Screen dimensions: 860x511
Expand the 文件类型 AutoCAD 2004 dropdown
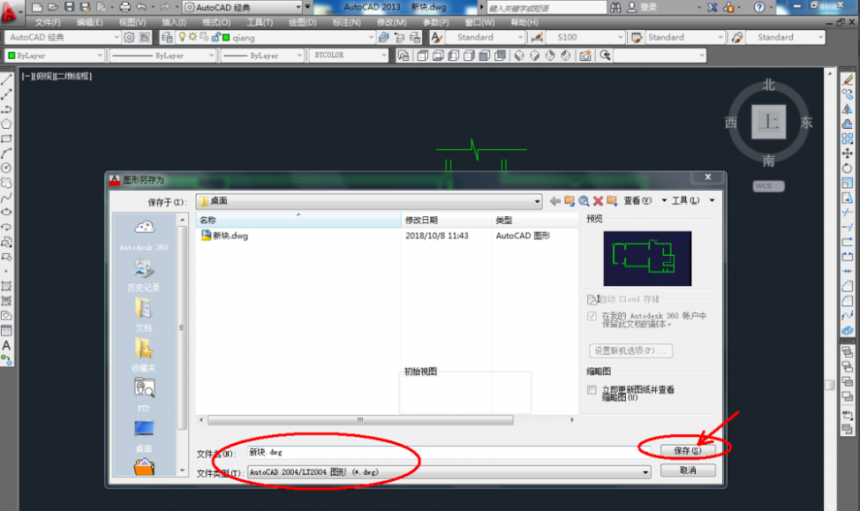click(645, 472)
